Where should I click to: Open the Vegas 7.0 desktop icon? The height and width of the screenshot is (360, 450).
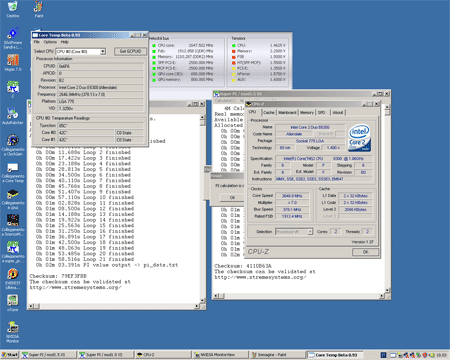point(13,63)
